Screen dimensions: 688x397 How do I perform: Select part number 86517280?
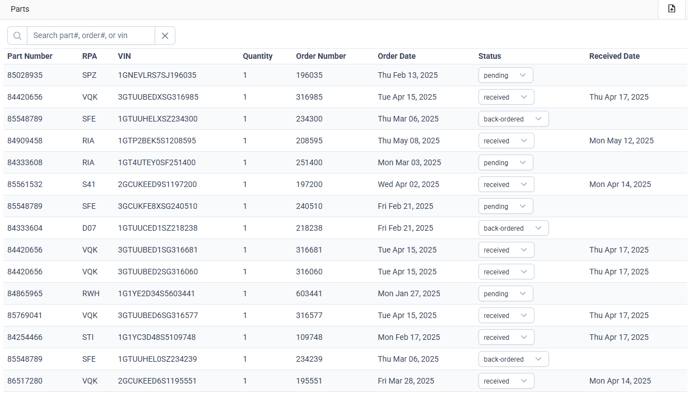tap(25, 381)
